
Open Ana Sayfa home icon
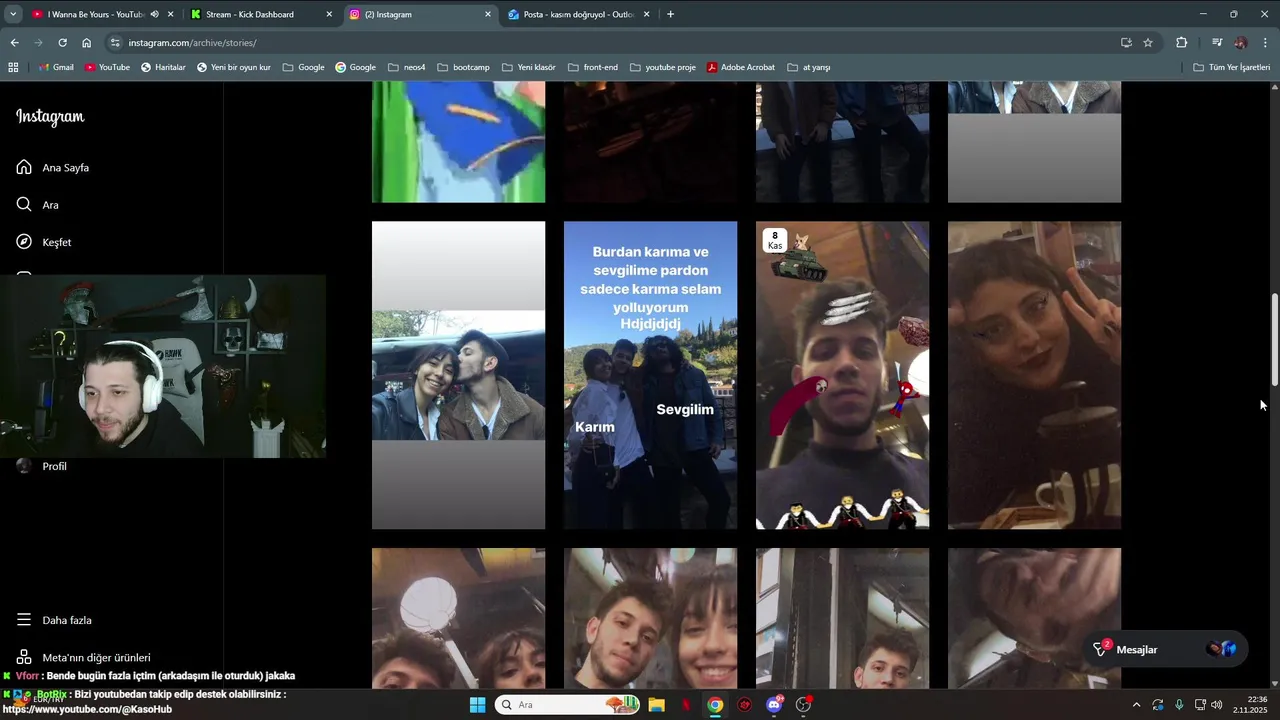click(24, 167)
